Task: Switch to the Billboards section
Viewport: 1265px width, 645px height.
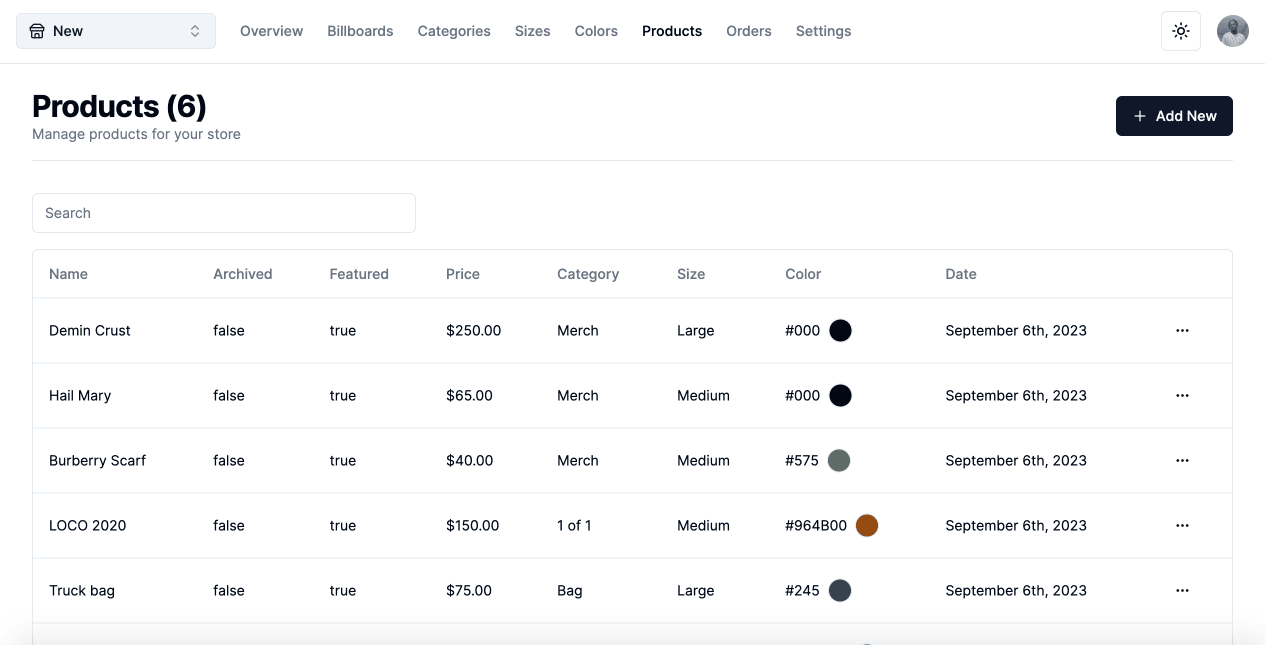Action: point(360,31)
